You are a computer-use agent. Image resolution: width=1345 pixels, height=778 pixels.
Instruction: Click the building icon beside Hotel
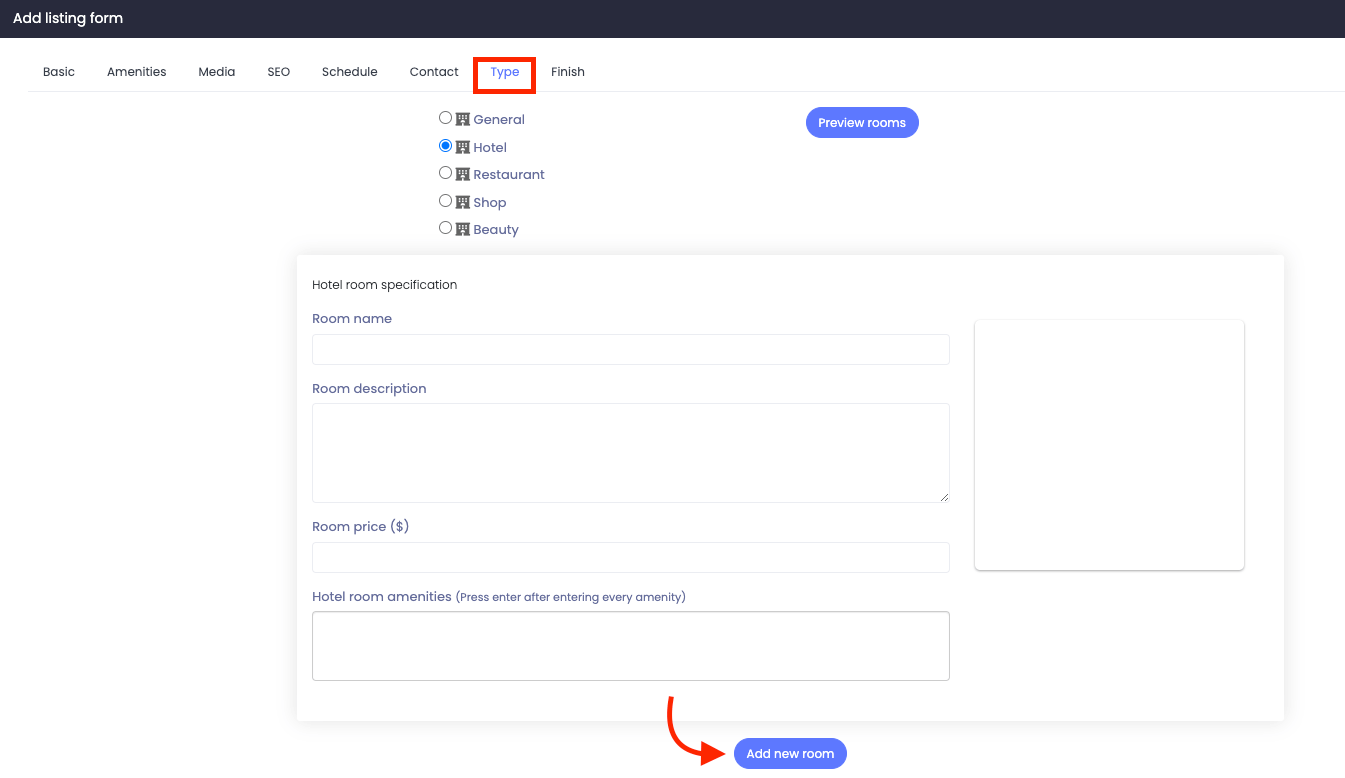point(463,147)
